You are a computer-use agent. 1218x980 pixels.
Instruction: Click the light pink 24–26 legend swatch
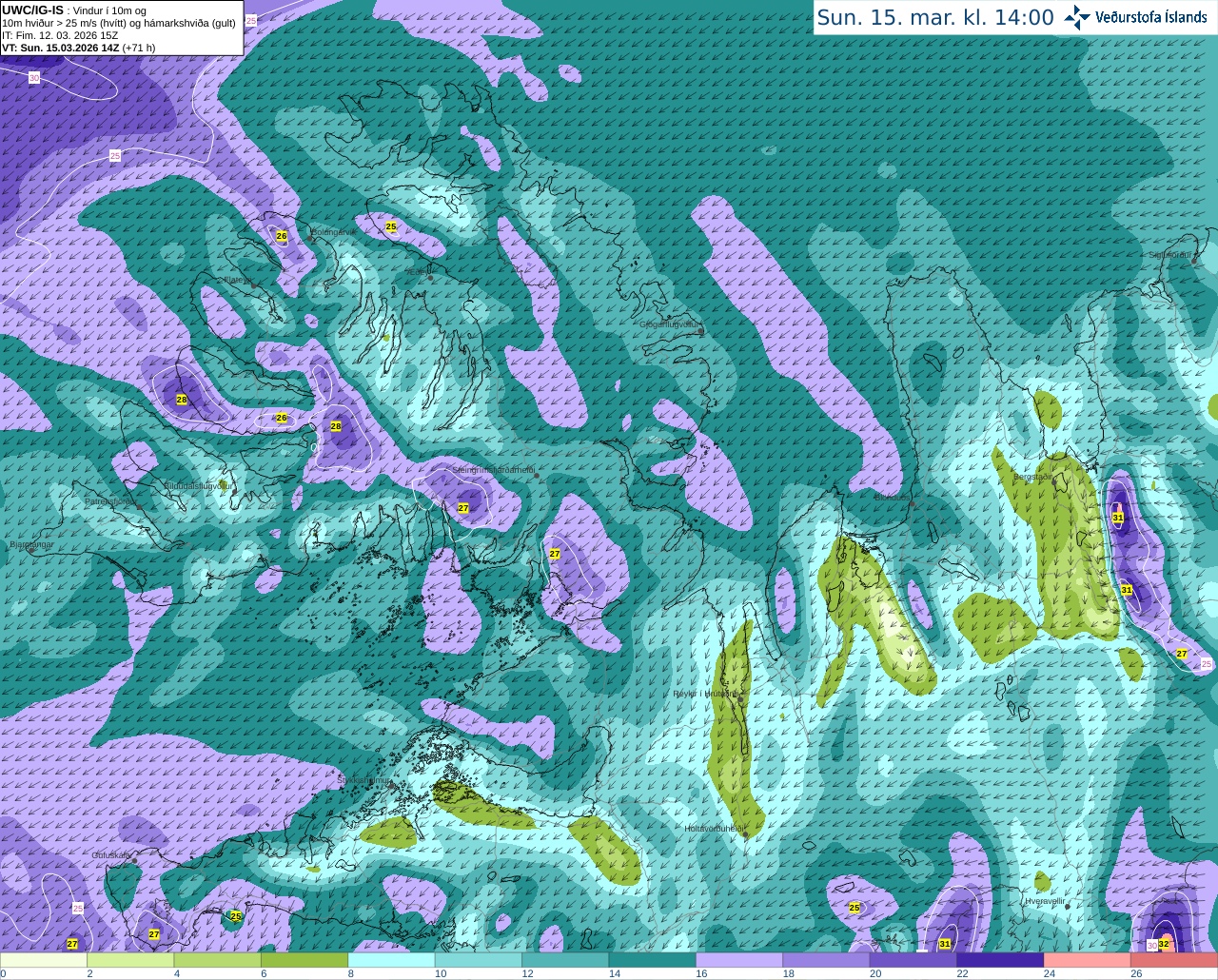coord(1088,960)
